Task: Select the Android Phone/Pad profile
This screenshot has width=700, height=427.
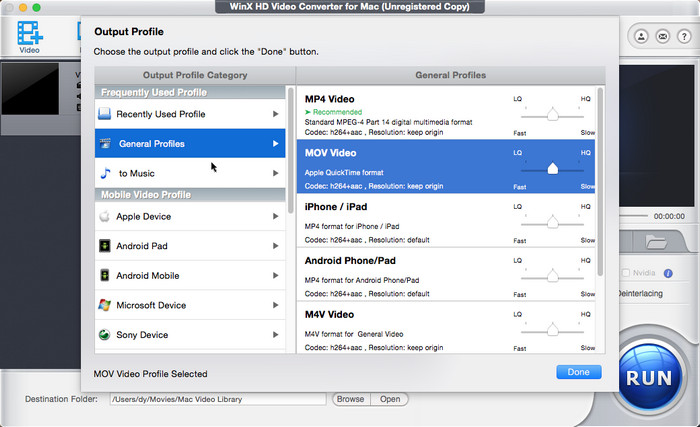Action: pyautogui.click(x=446, y=274)
